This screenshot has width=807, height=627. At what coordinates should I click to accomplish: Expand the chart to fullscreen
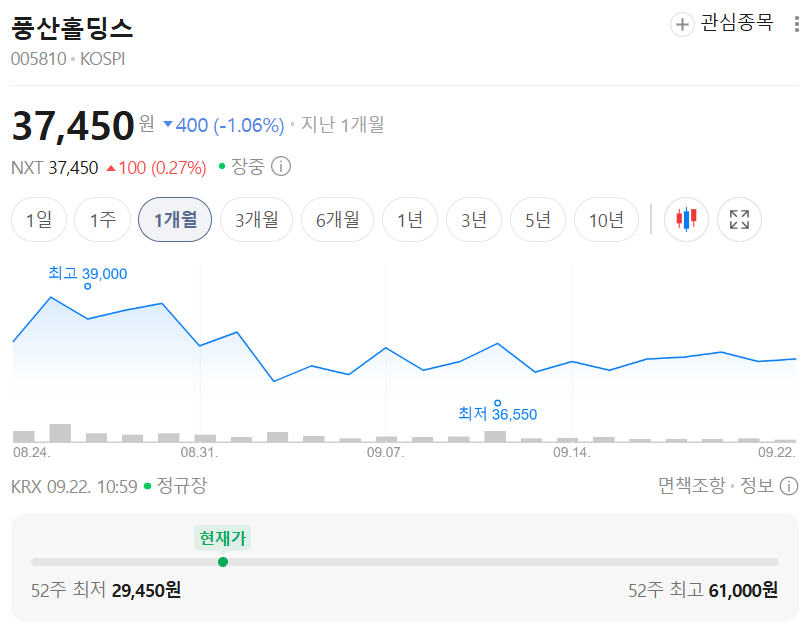739,219
